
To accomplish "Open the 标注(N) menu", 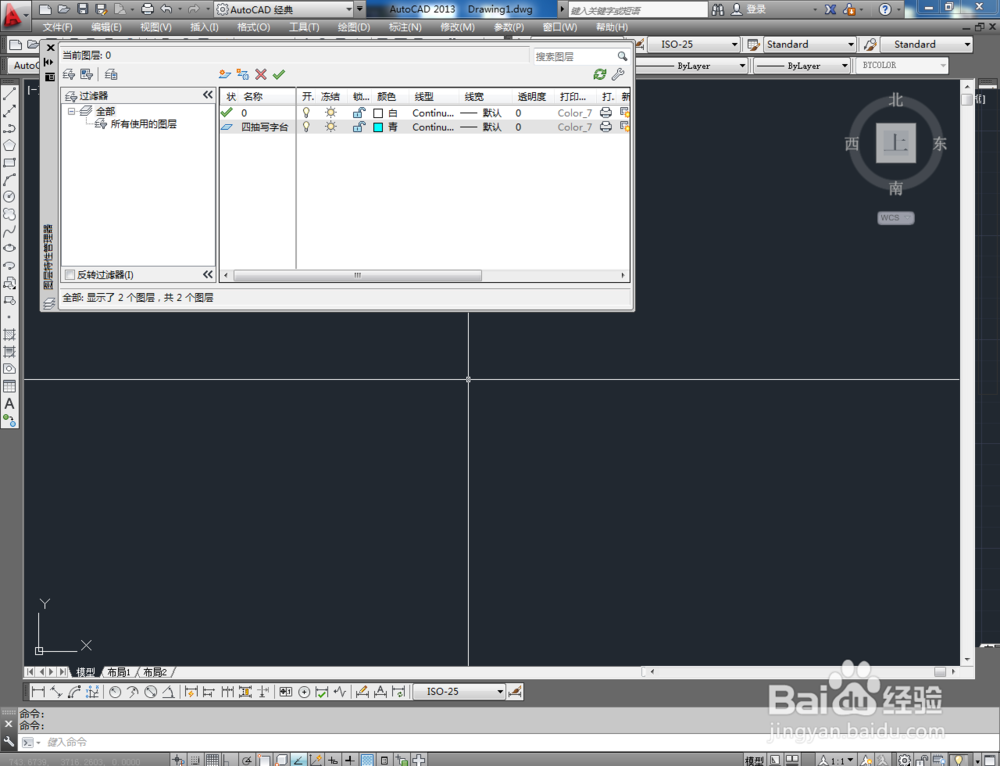I will [x=405, y=27].
